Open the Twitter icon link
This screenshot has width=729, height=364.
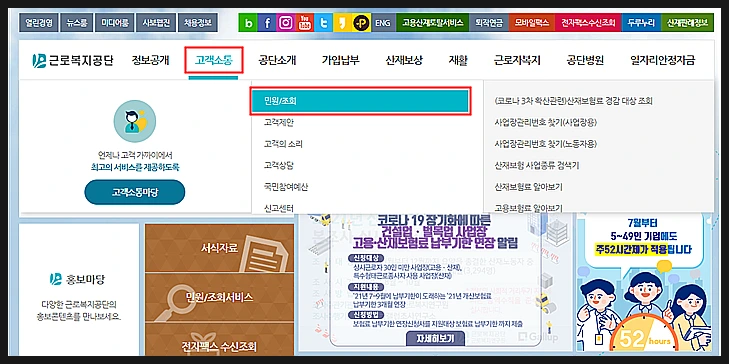point(324,22)
